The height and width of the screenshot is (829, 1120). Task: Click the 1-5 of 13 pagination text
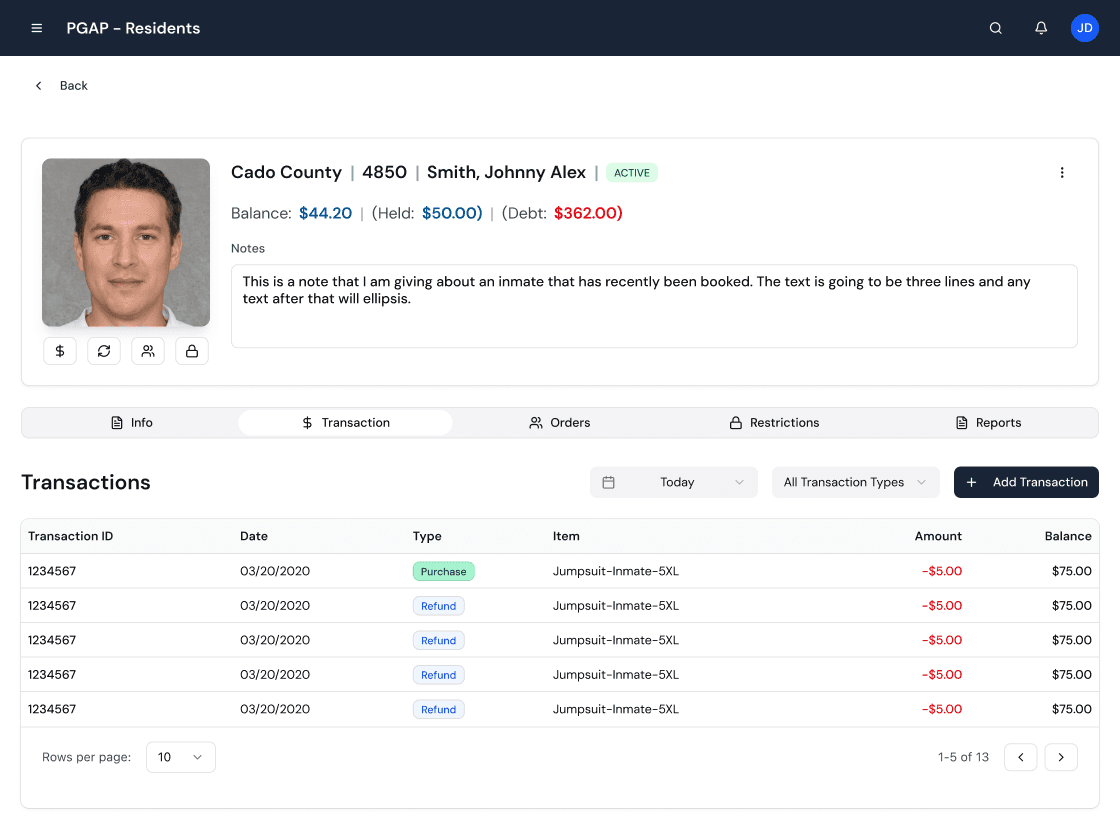coord(963,757)
